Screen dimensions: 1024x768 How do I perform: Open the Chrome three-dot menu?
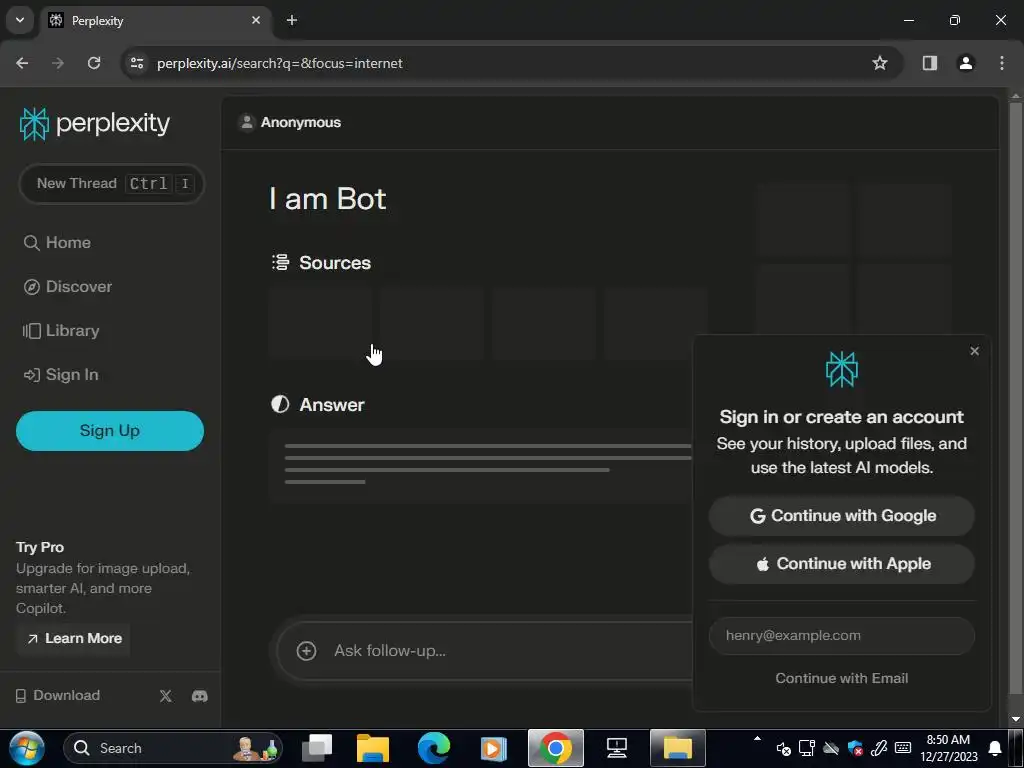pyautogui.click(x=1002, y=63)
